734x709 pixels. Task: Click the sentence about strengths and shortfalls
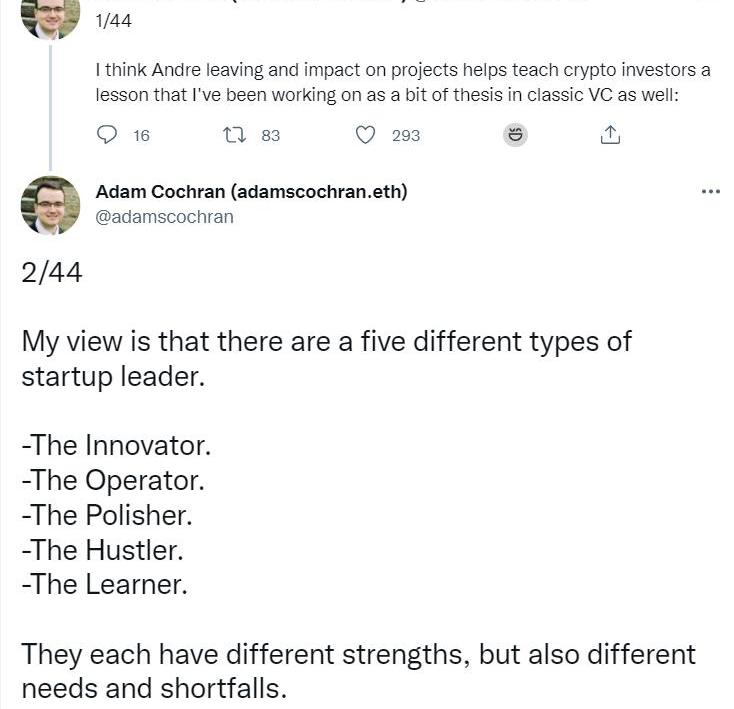point(358,671)
